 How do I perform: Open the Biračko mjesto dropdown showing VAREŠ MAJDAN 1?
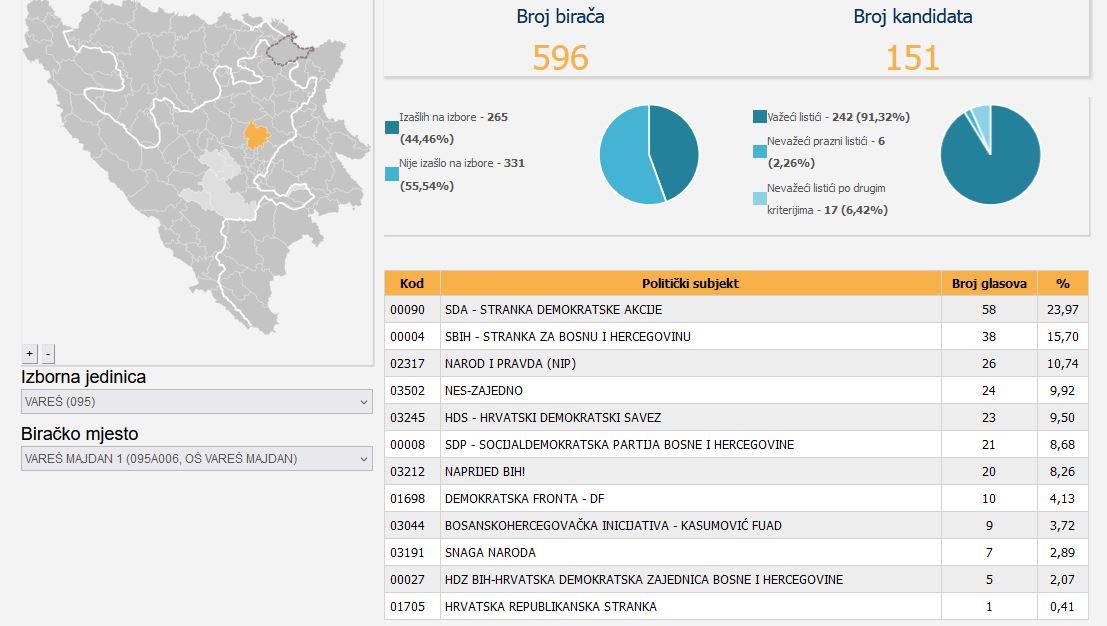[197, 459]
